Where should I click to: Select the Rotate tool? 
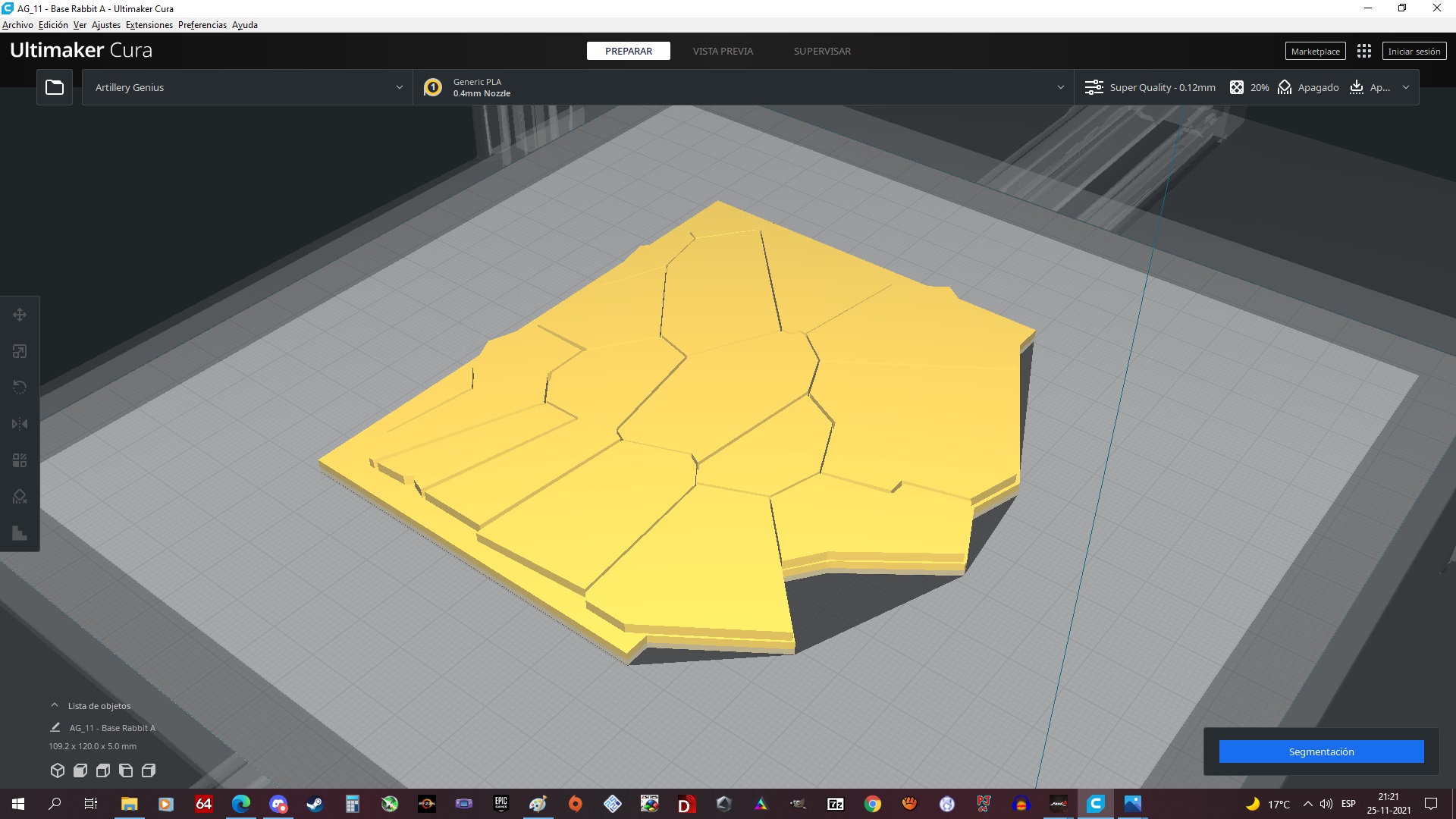(x=20, y=388)
